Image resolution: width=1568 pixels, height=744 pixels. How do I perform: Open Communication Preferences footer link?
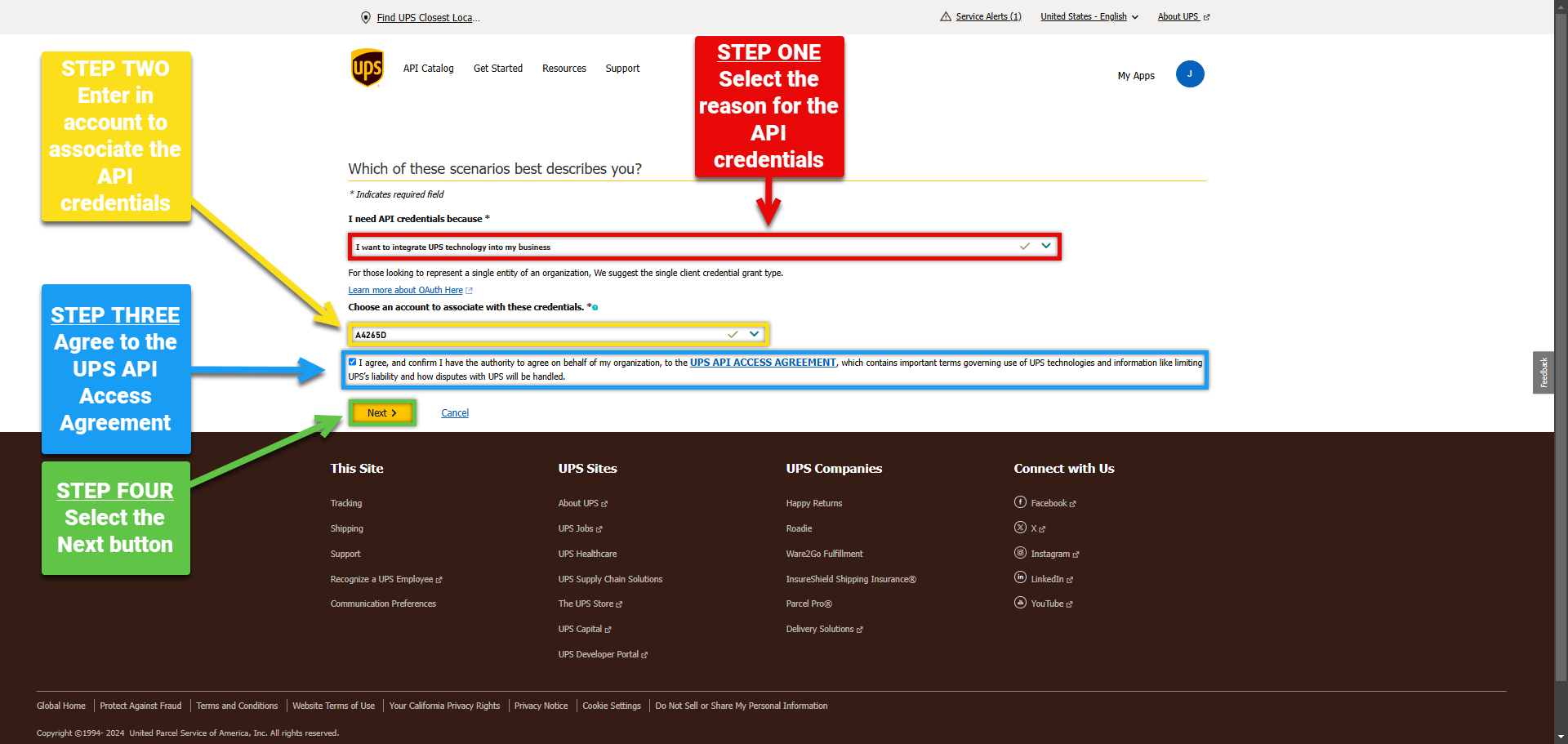pyautogui.click(x=383, y=604)
